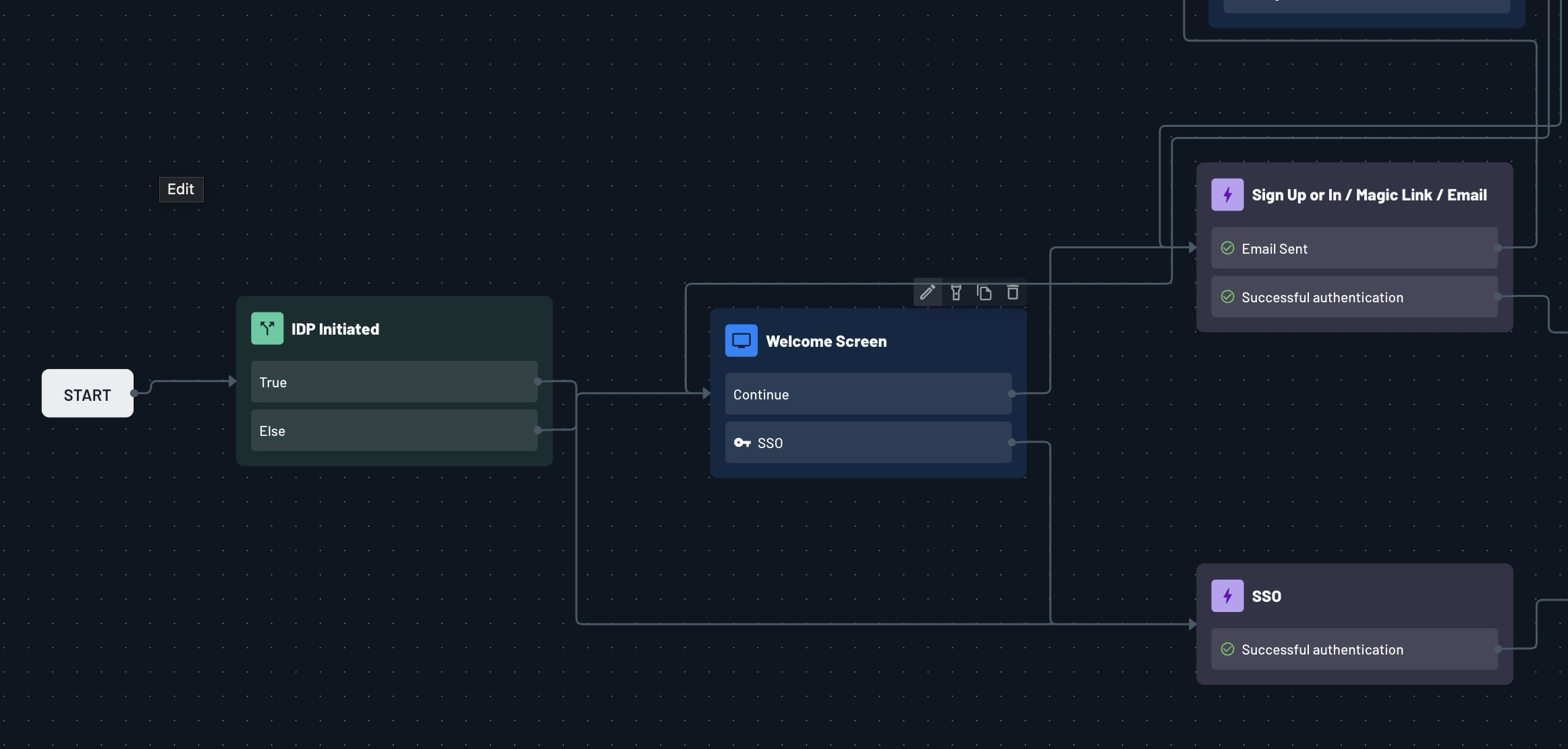Click the trash delete icon above Welcome Screen
The image size is (1568, 749).
click(x=1013, y=292)
